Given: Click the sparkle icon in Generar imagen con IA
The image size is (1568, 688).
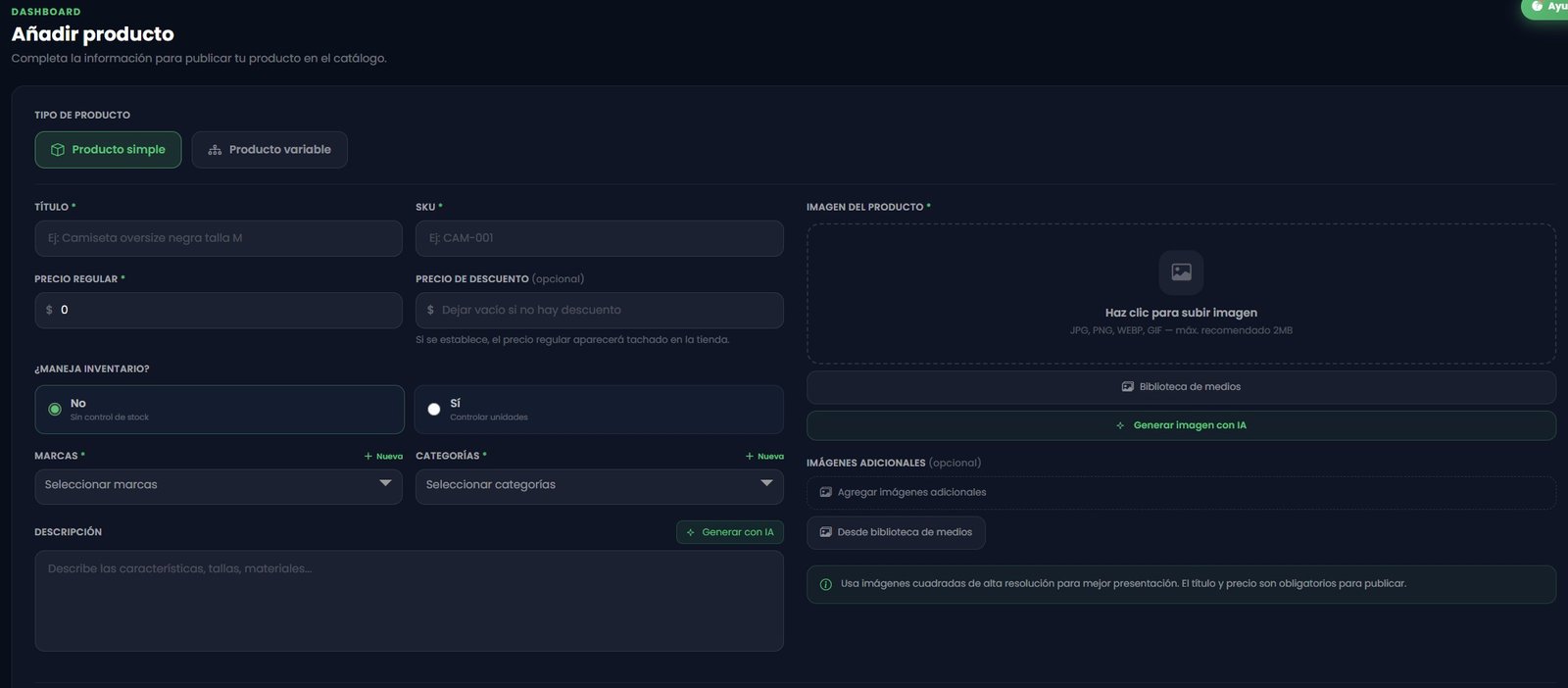Looking at the screenshot, I should point(1120,425).
